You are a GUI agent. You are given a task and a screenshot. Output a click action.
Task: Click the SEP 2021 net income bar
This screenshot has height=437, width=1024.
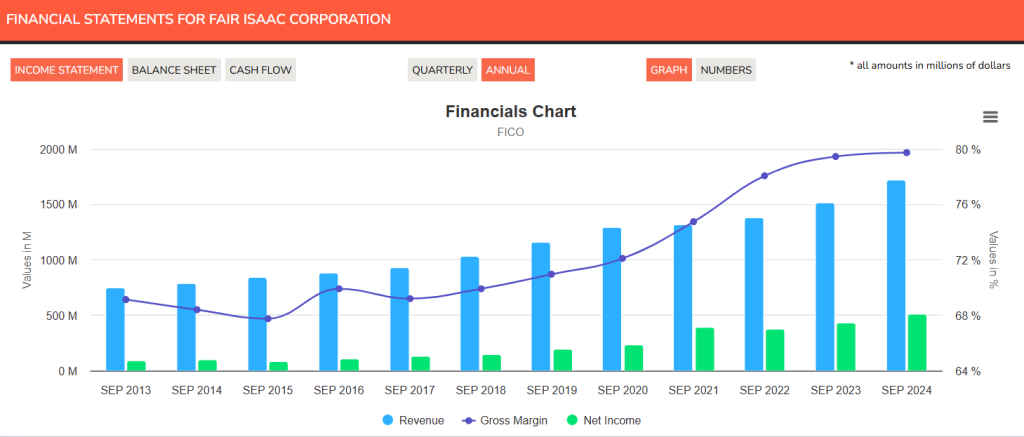point(705,349)
